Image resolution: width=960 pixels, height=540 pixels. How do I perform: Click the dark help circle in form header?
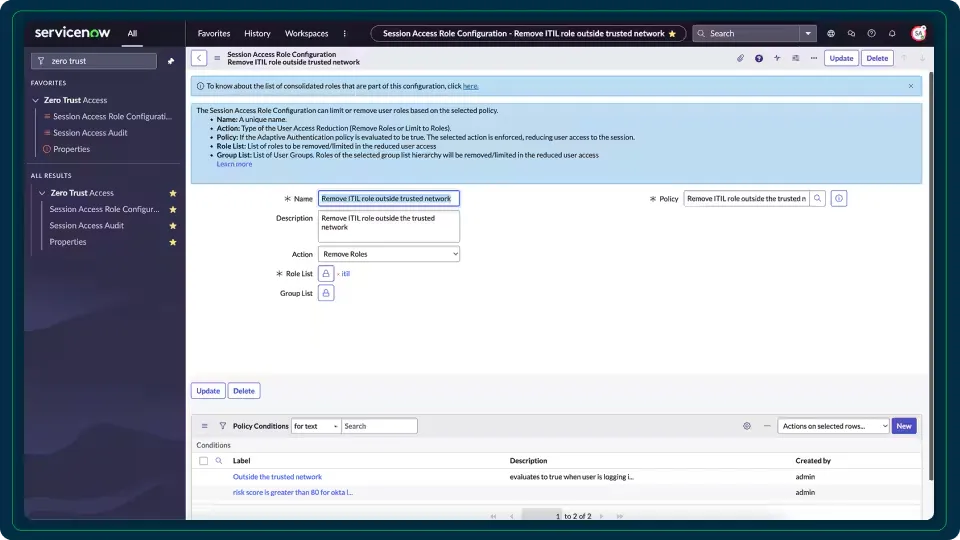759,58
